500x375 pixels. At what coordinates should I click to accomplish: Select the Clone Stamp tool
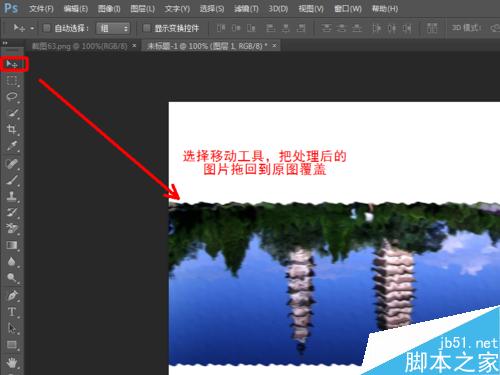(12, 196)
